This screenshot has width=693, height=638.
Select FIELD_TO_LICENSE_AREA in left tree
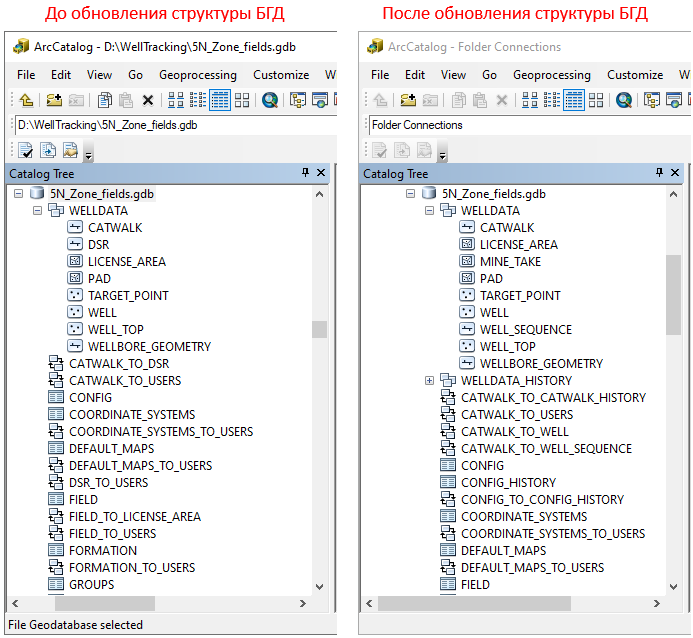135,517
